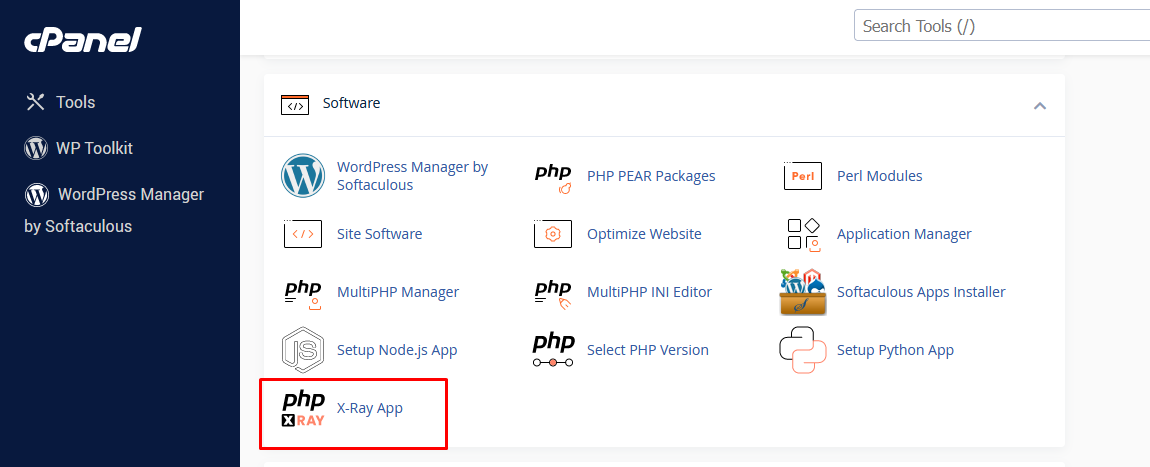Click the Software section title text
Image resolution: width=1150 pixels, height=467 pixels.
coord(351,103)
